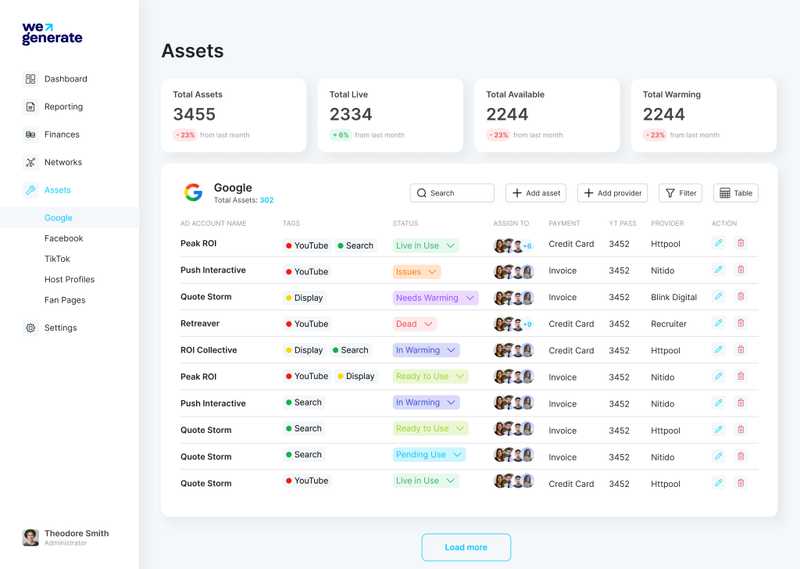Screen dimensions: 800x569
Task: Click the Add asset button
Action: 535,193
